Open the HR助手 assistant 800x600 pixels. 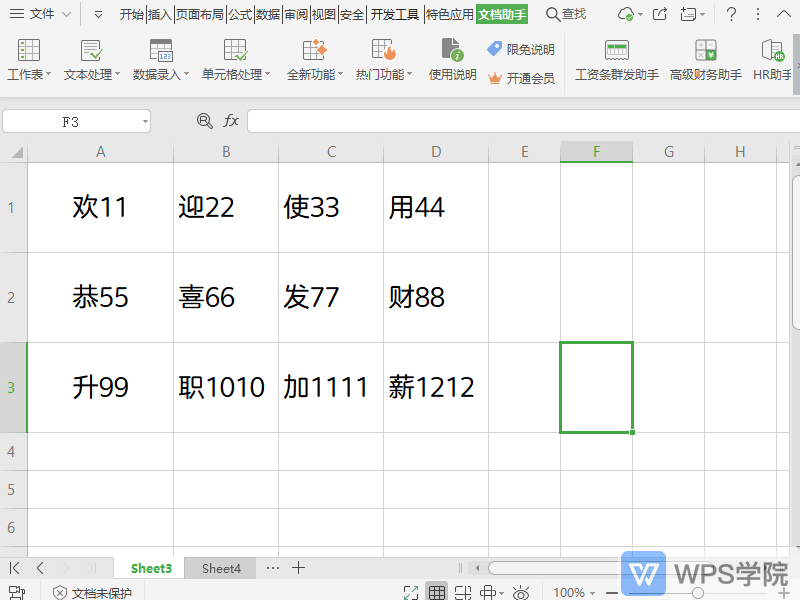(771, 60)
